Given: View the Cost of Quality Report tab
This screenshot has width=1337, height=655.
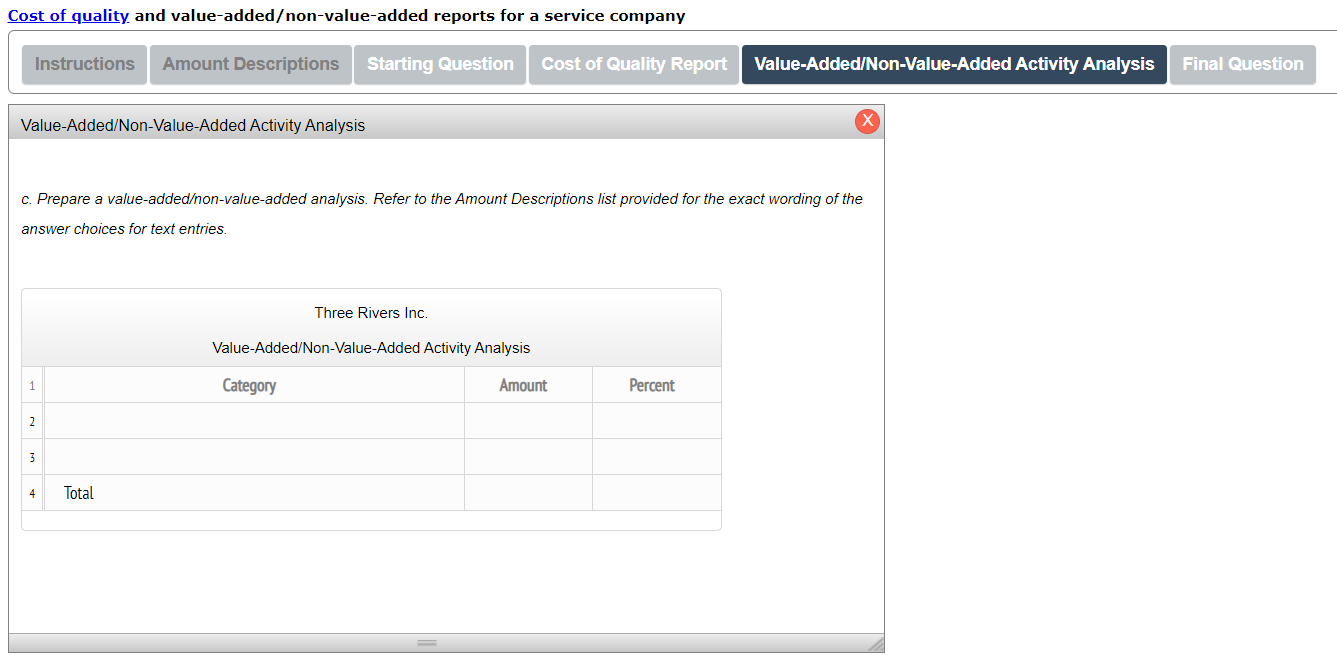Looking at the screenshot, I should click(x=633, y=64).
